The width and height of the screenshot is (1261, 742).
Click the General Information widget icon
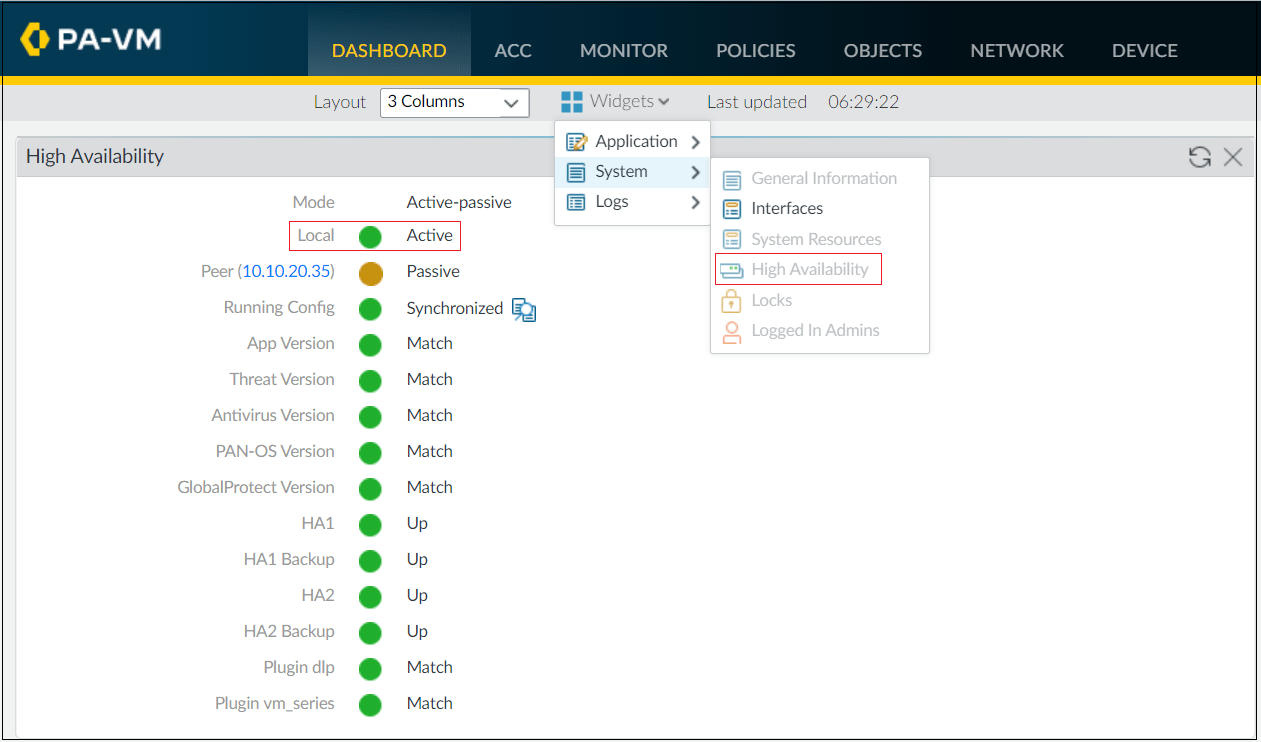pyautogui.click(x=730, y=178)
